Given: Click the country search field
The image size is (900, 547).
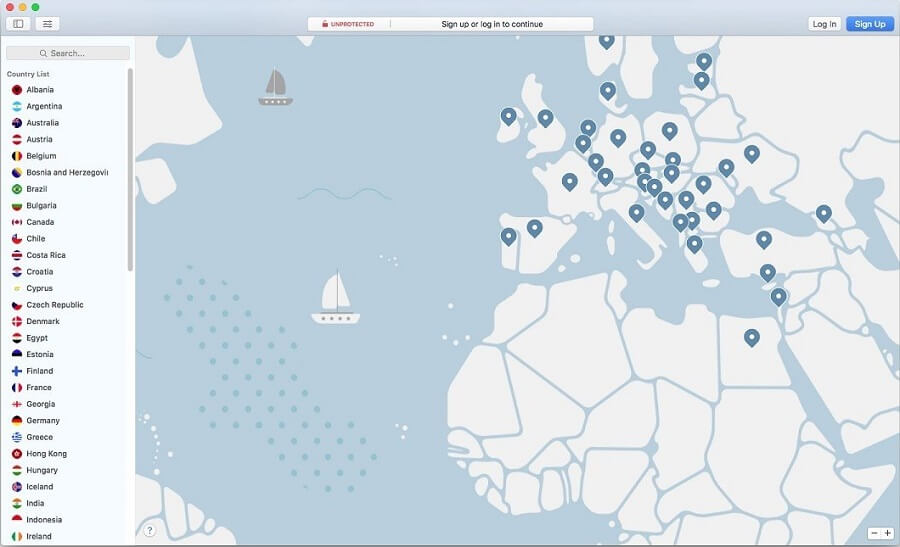Looking at the screenshot, I should point(68,53).
